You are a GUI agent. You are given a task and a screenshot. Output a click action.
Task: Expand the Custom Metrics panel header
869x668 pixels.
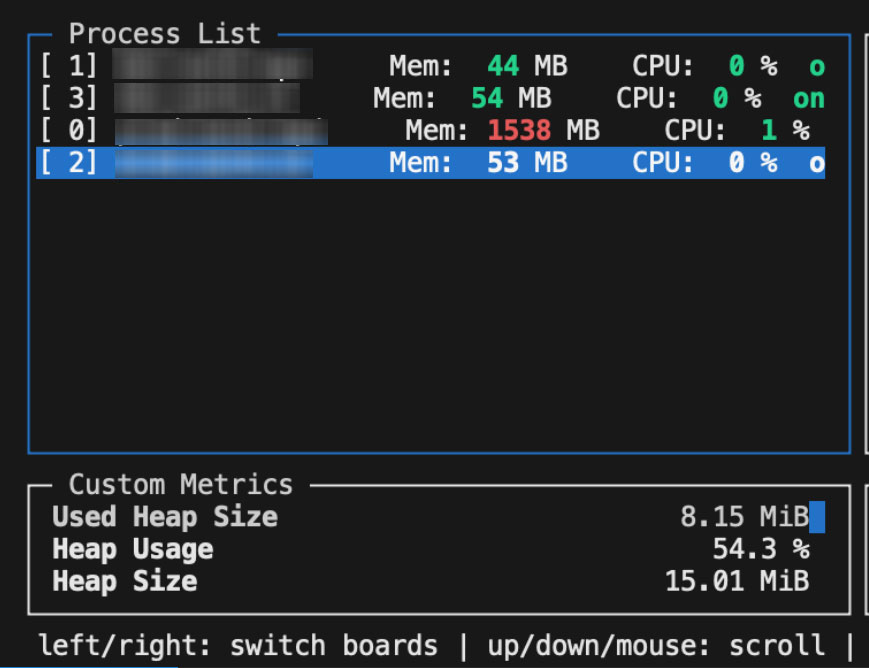pos(180,485)
